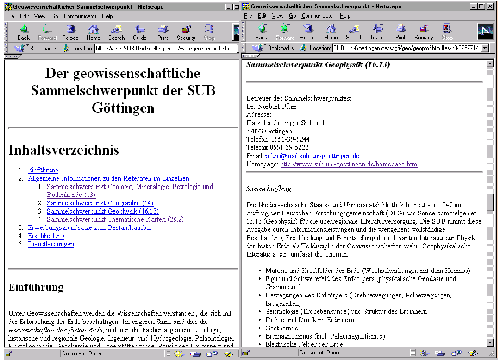The image size is (500, 360).
Task: Click Stop icon in right window toolbar
Action: [x=447, y=32]
